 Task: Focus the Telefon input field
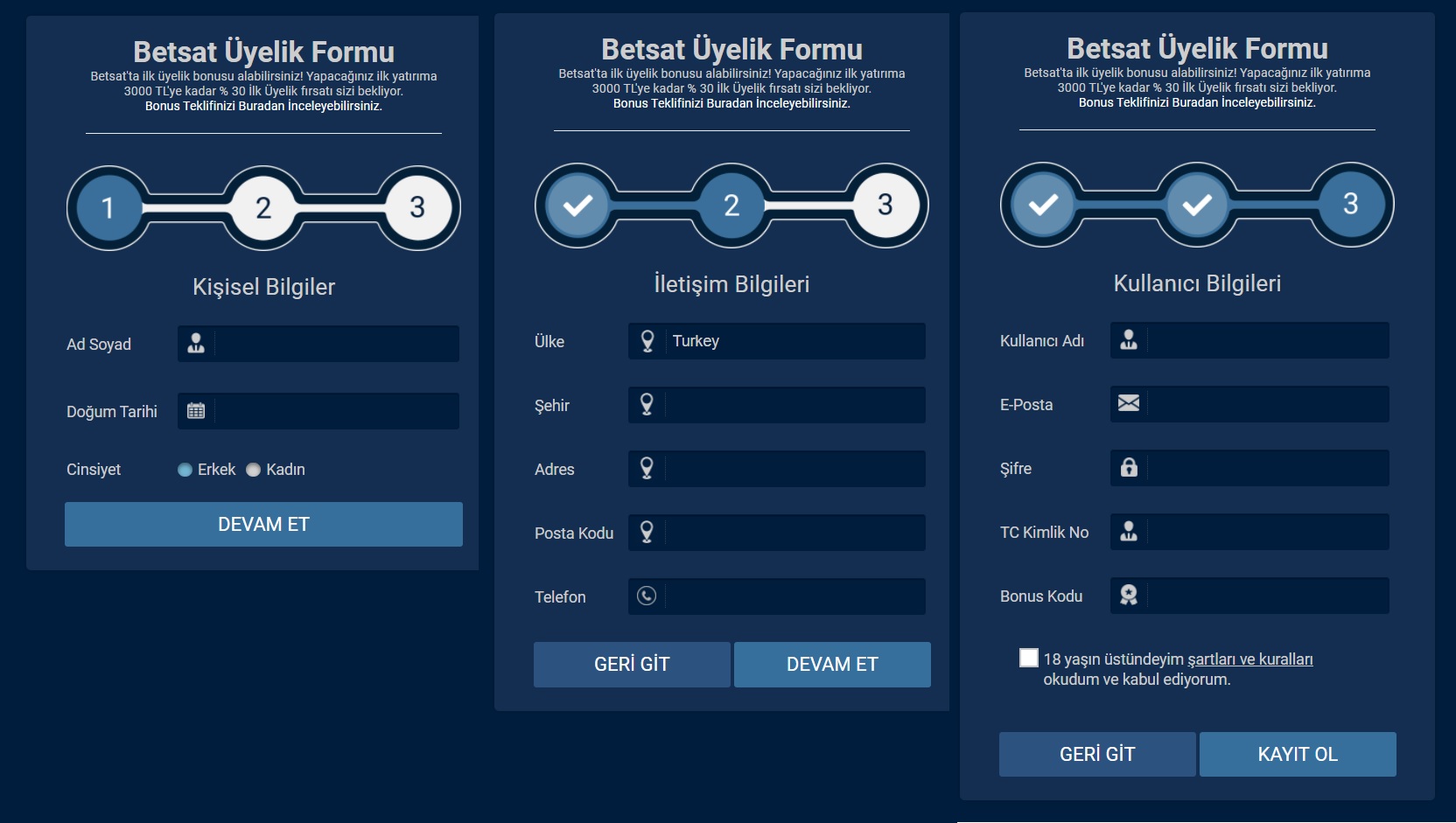coord(777,596)
